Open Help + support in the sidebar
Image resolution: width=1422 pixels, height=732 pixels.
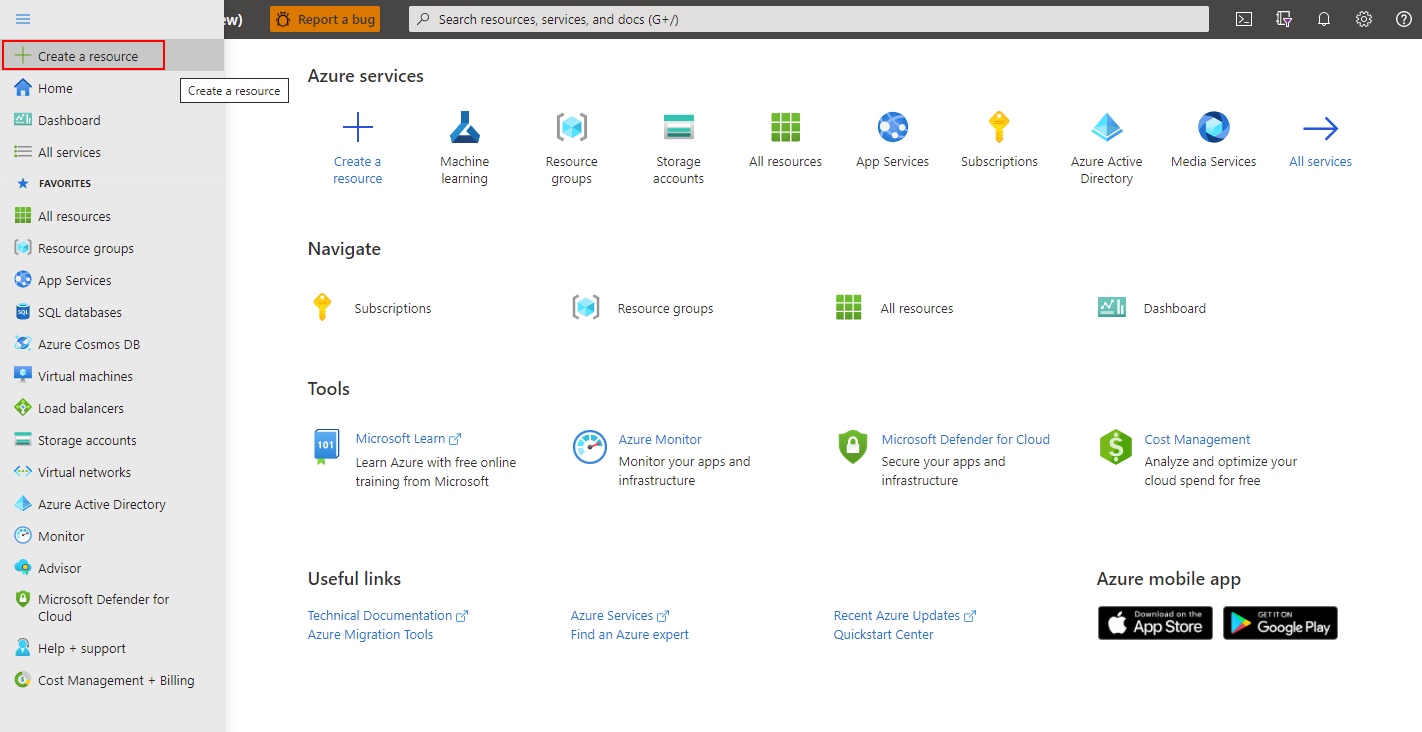pyautogui.click(x=112, y=648)
